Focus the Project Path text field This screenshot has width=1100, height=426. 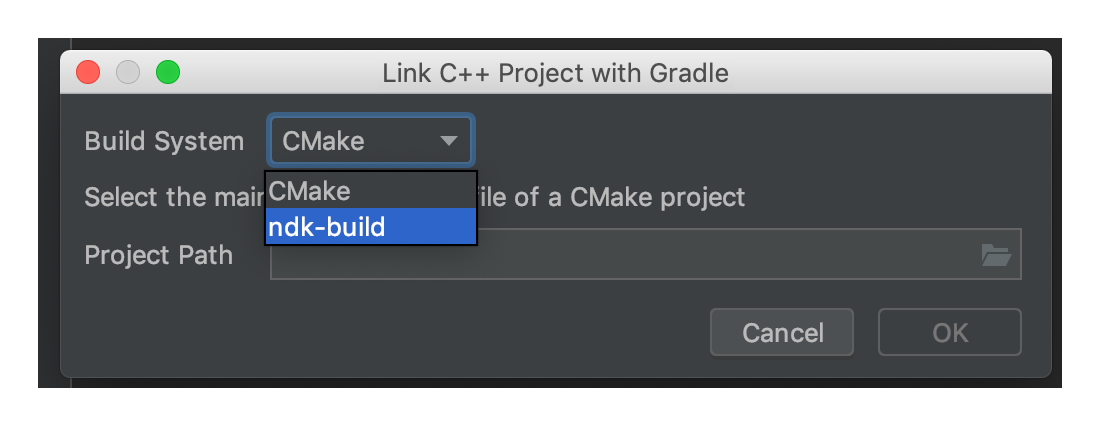click(x=645, y=254)
